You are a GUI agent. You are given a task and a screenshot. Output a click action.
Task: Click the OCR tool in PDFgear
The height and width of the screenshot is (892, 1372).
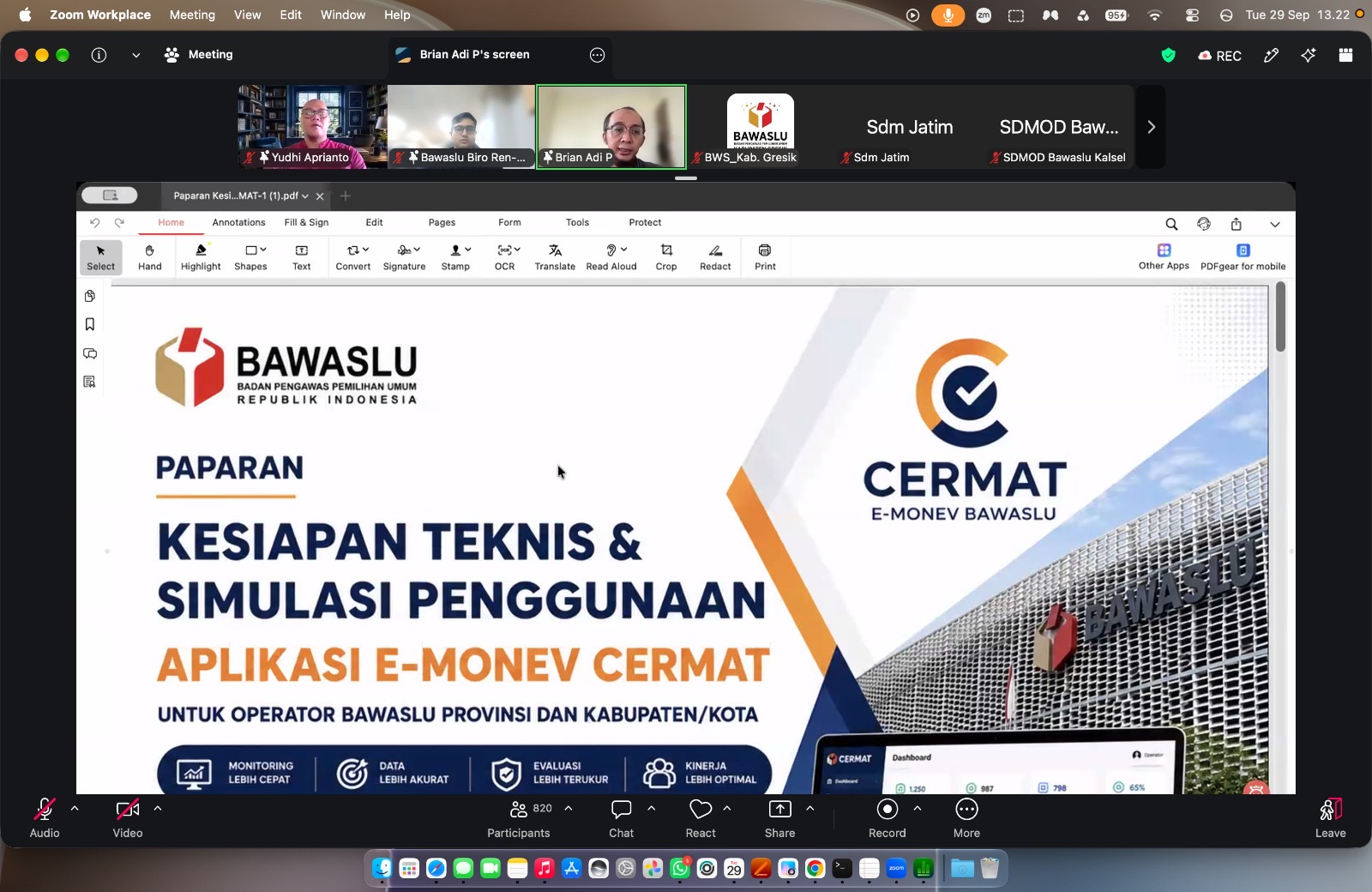[506, 257]
